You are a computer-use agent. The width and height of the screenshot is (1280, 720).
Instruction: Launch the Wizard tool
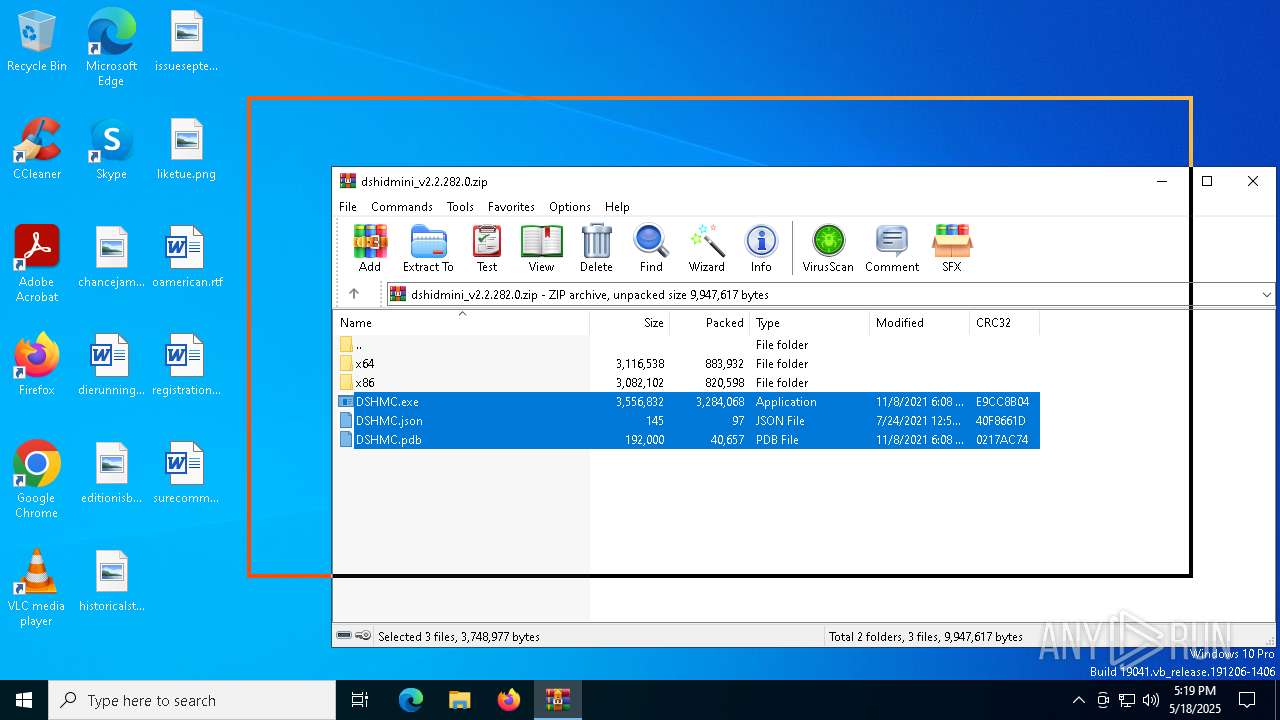tap(706, 248)
